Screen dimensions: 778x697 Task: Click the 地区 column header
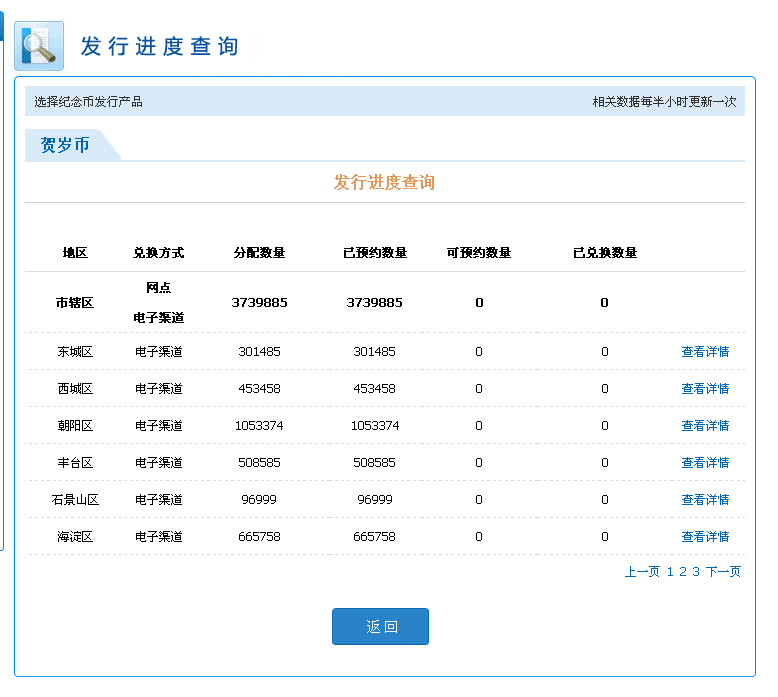[75, 253]
